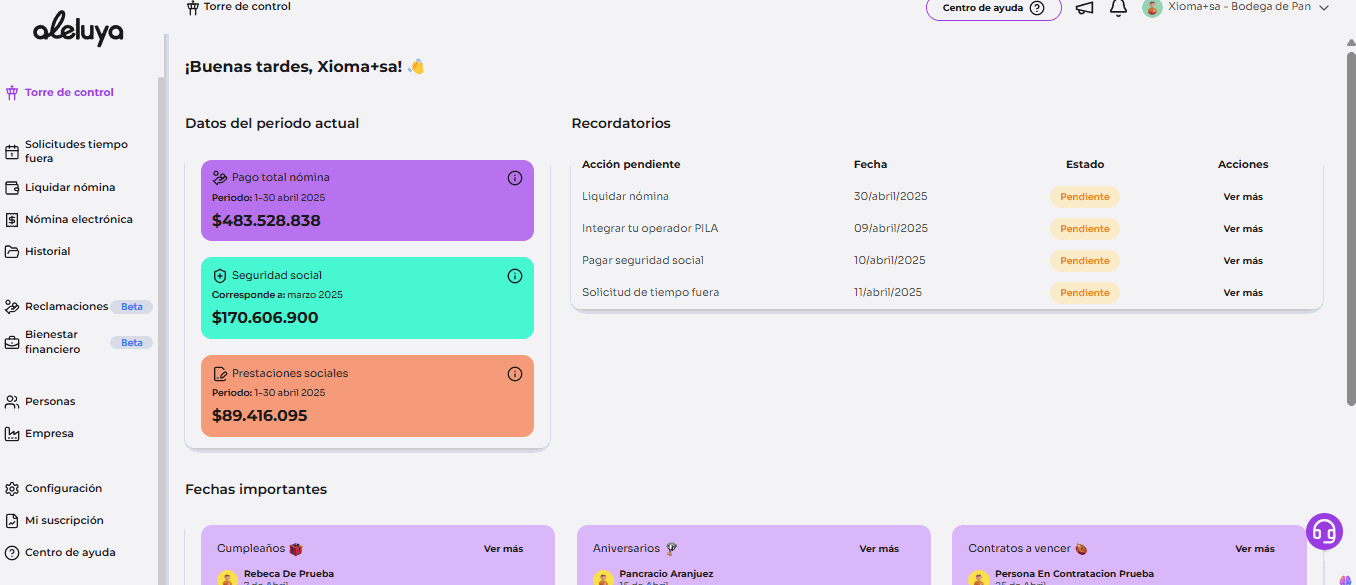Click Pendiente status for Solicitud de tiempo fuera
Screen dimensions: 1356x585
(x=1085, y=293)
